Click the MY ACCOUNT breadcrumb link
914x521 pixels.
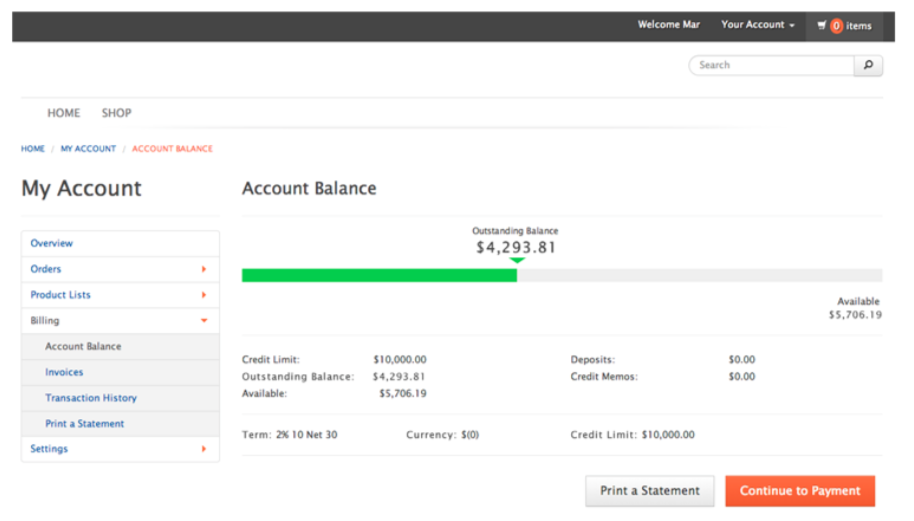88,149
